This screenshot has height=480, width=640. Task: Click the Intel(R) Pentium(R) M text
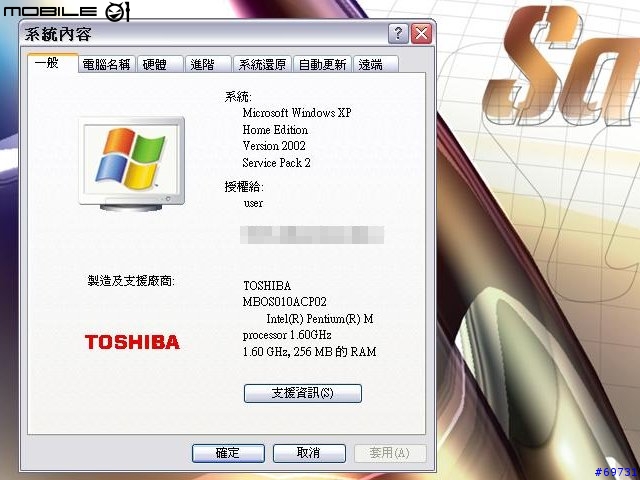coord(320,318)
